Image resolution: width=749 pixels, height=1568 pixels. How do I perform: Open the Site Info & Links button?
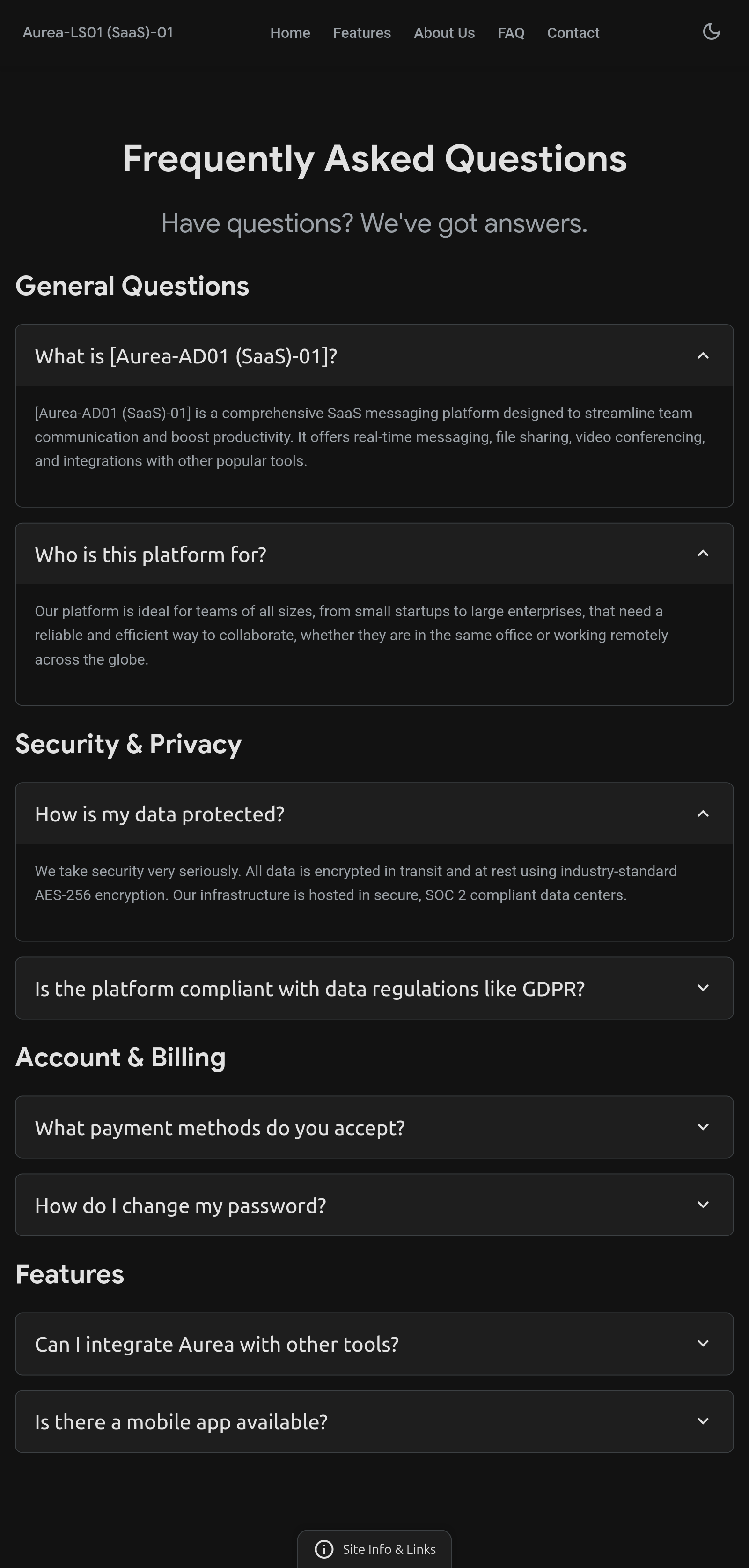click(x=388, y=1549)
